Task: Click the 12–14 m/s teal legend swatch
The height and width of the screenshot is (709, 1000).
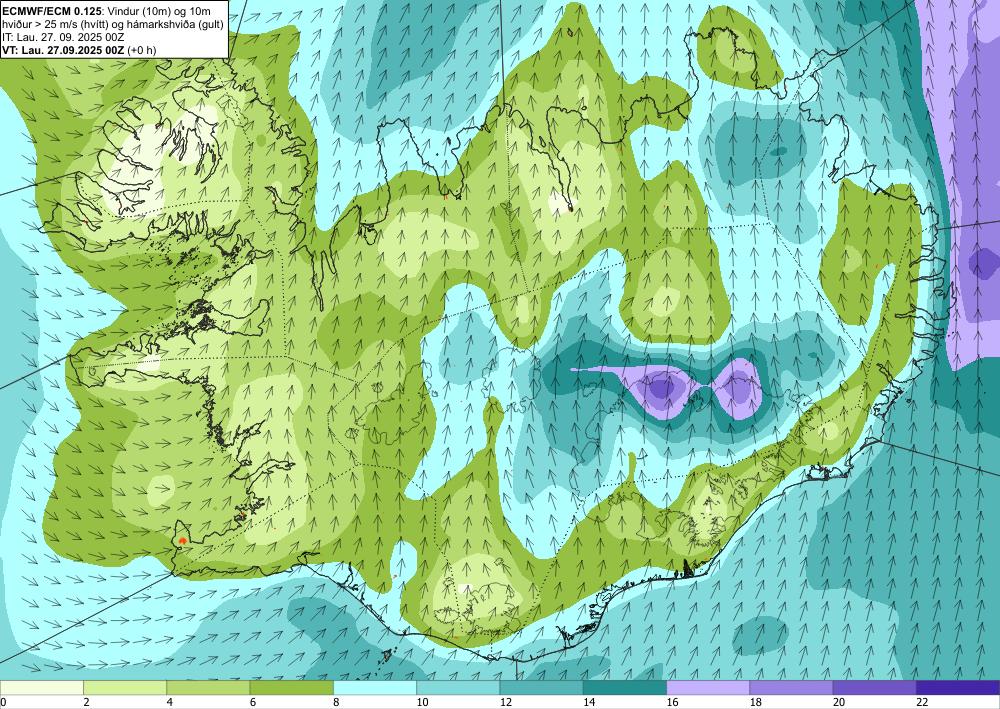Action: pyautogui.click(x=541, y=688)
